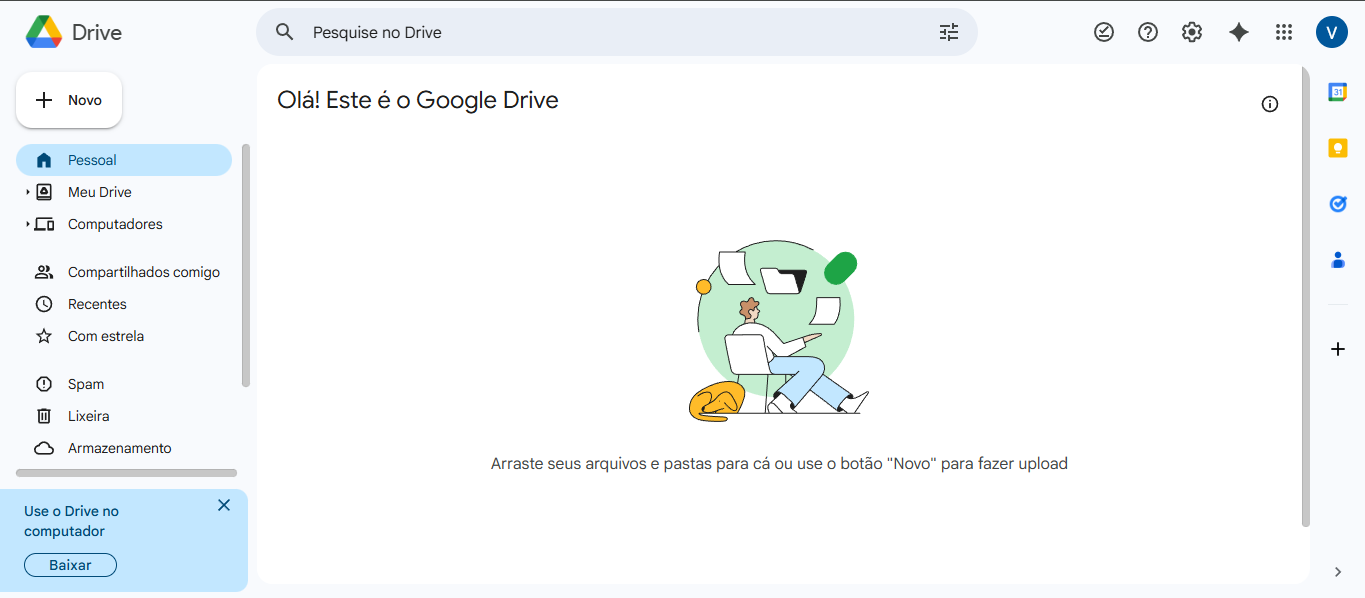The height and width of the screenshot is (598, 1365).
Task: Open the Google apps grid
Action: click(x=1284, y=32)
